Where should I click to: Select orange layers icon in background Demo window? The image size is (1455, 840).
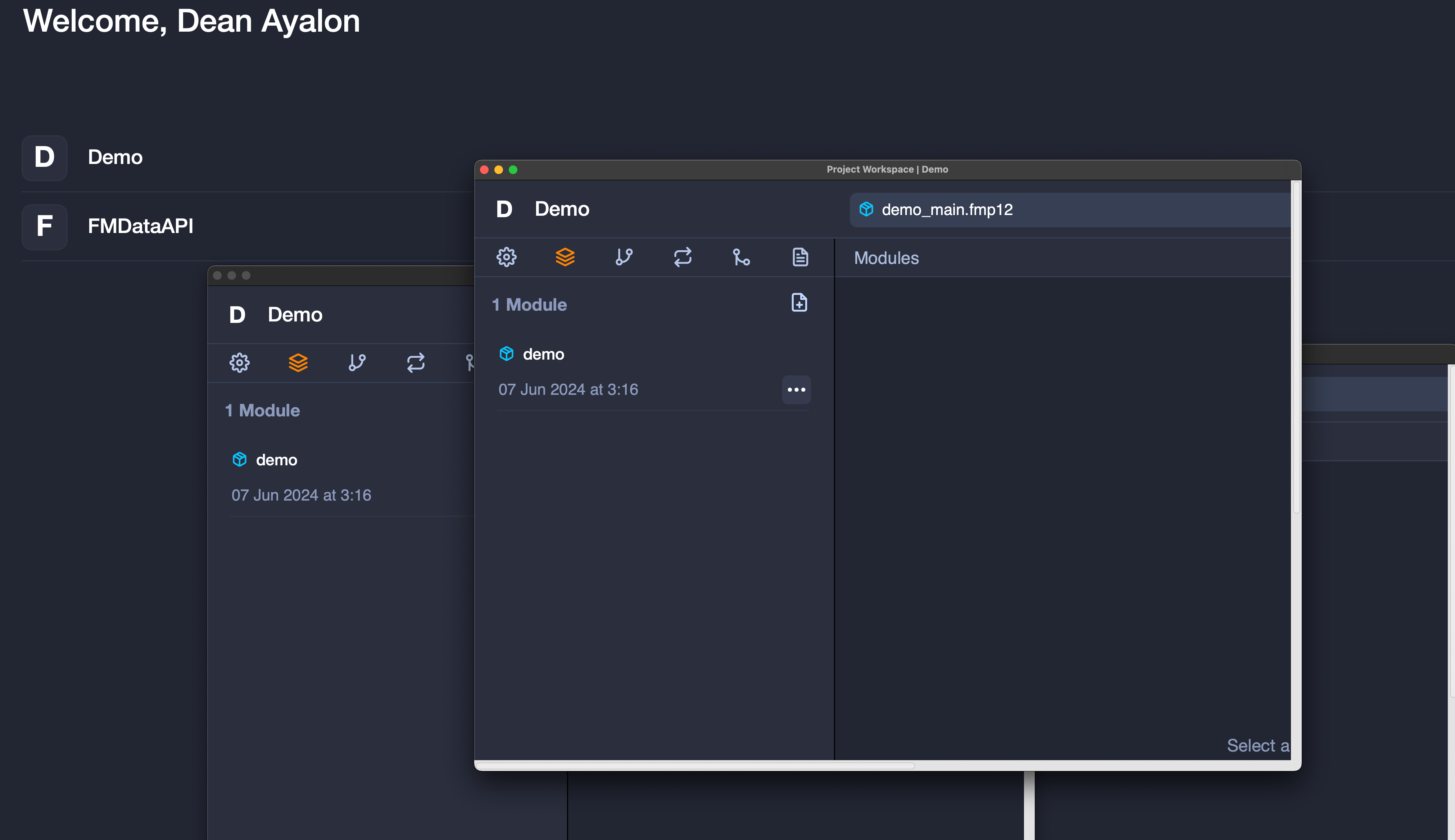[298, 363]
